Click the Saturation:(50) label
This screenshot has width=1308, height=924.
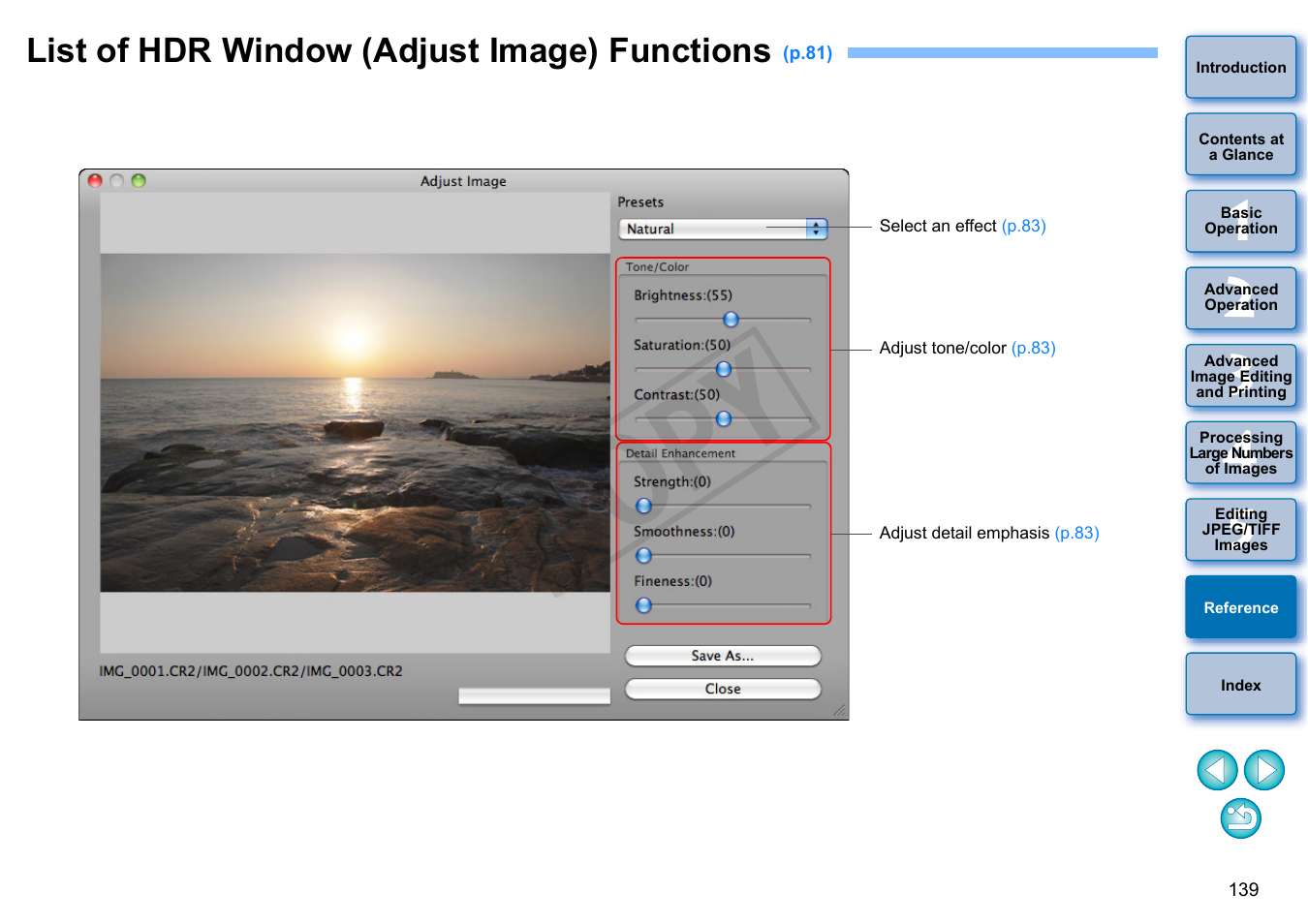(x=682, y=345)
